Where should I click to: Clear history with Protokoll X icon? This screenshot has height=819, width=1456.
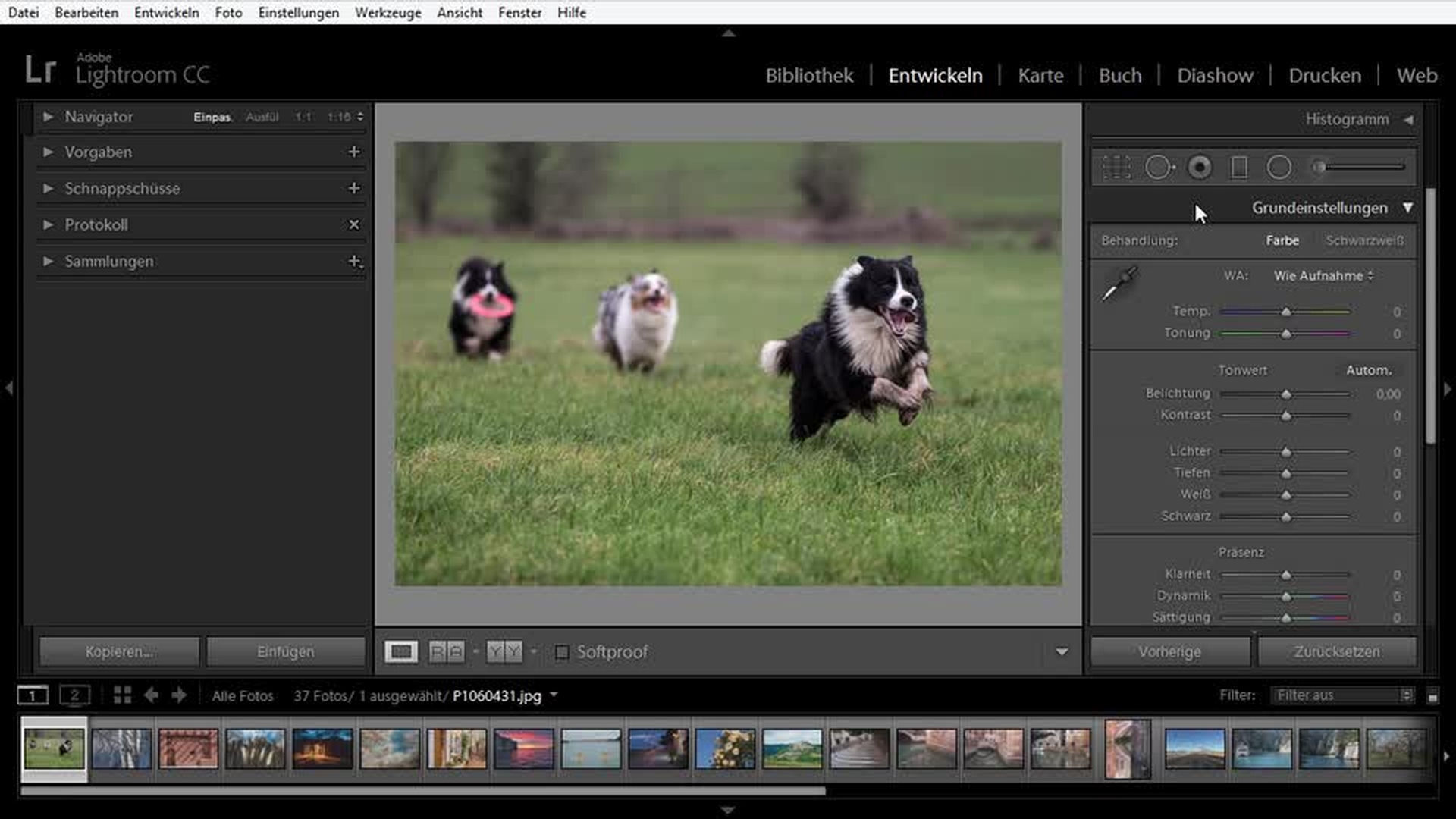coord(353,224)
